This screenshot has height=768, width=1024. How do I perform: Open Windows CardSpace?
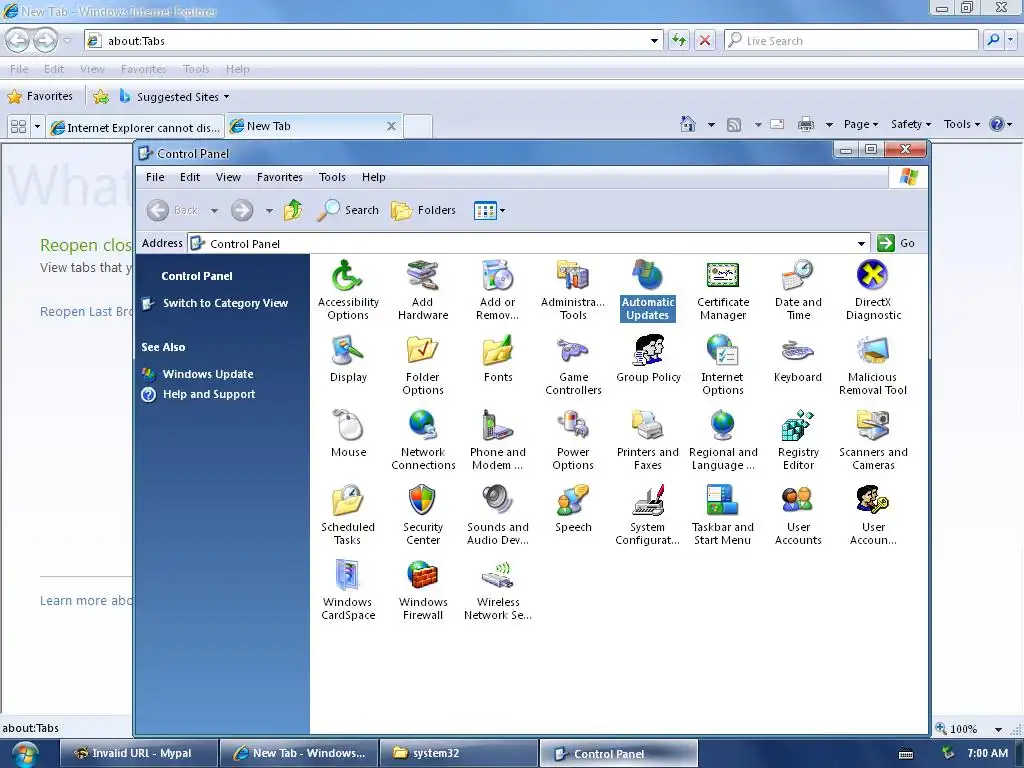pos(348,590)
